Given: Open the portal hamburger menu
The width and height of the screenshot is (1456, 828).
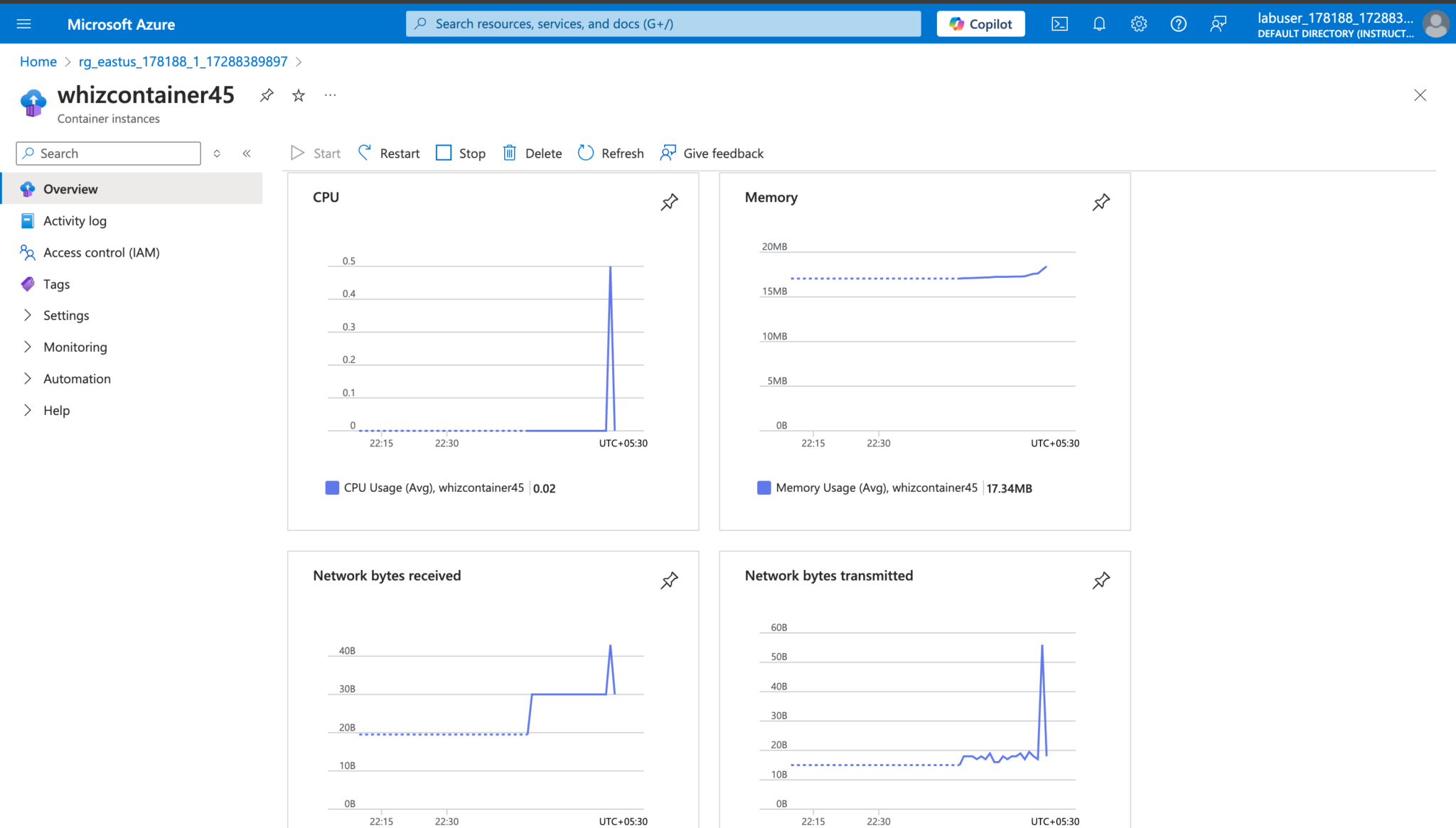Looking at the screenshot, I should pyautogui.click(x=23, y=23).
